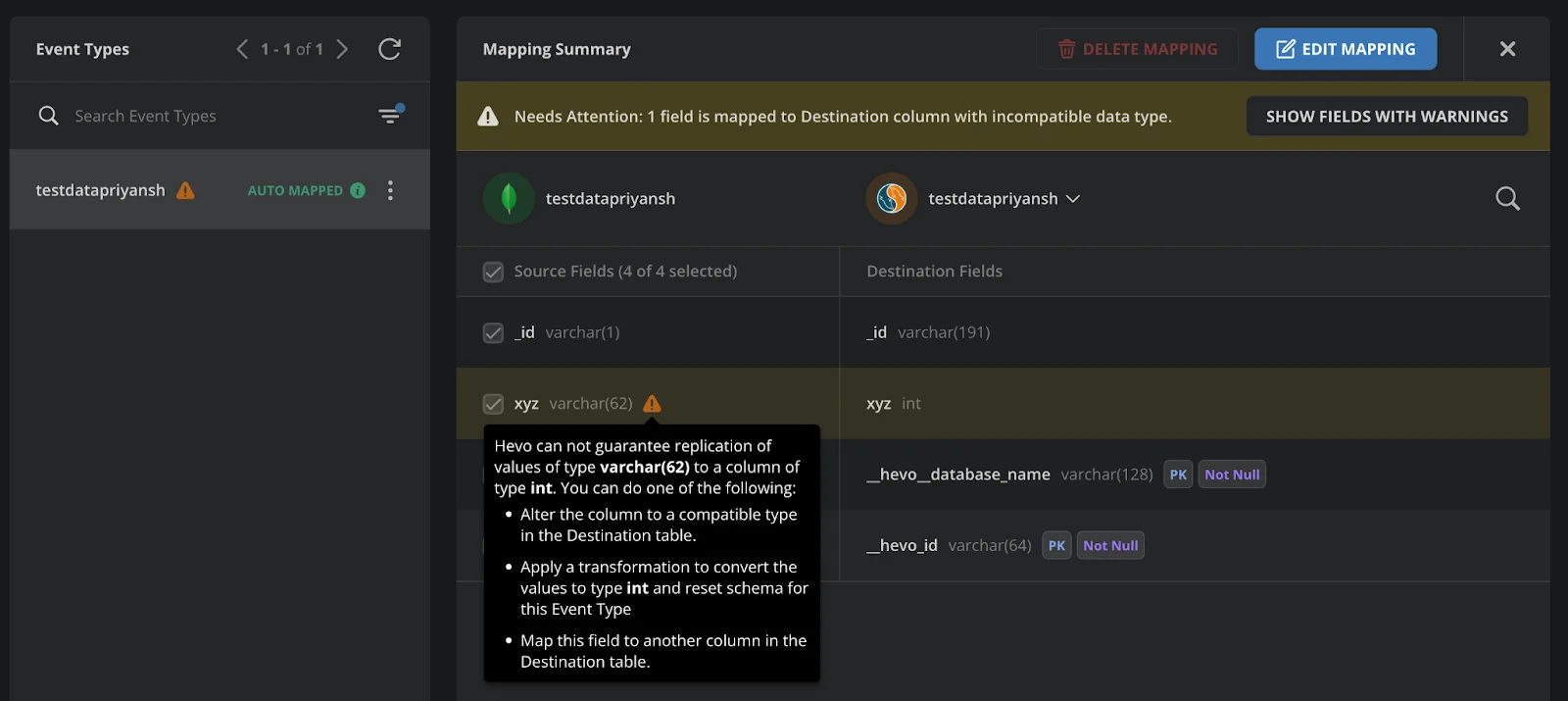Click destination field xyz int
This screenshot has width=1568, height=701.
(893, 403)
